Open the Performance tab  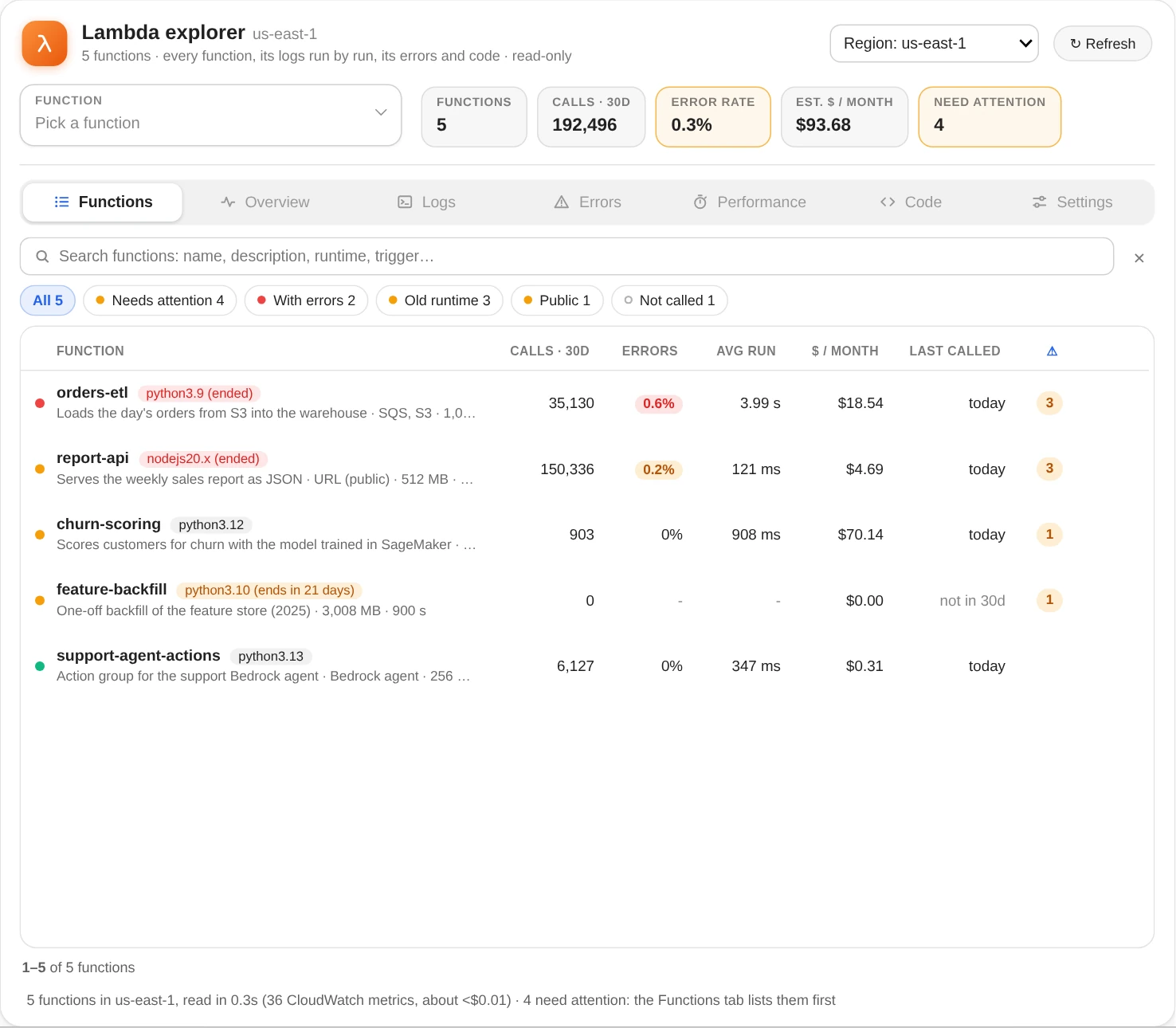(x=749, y=202)
